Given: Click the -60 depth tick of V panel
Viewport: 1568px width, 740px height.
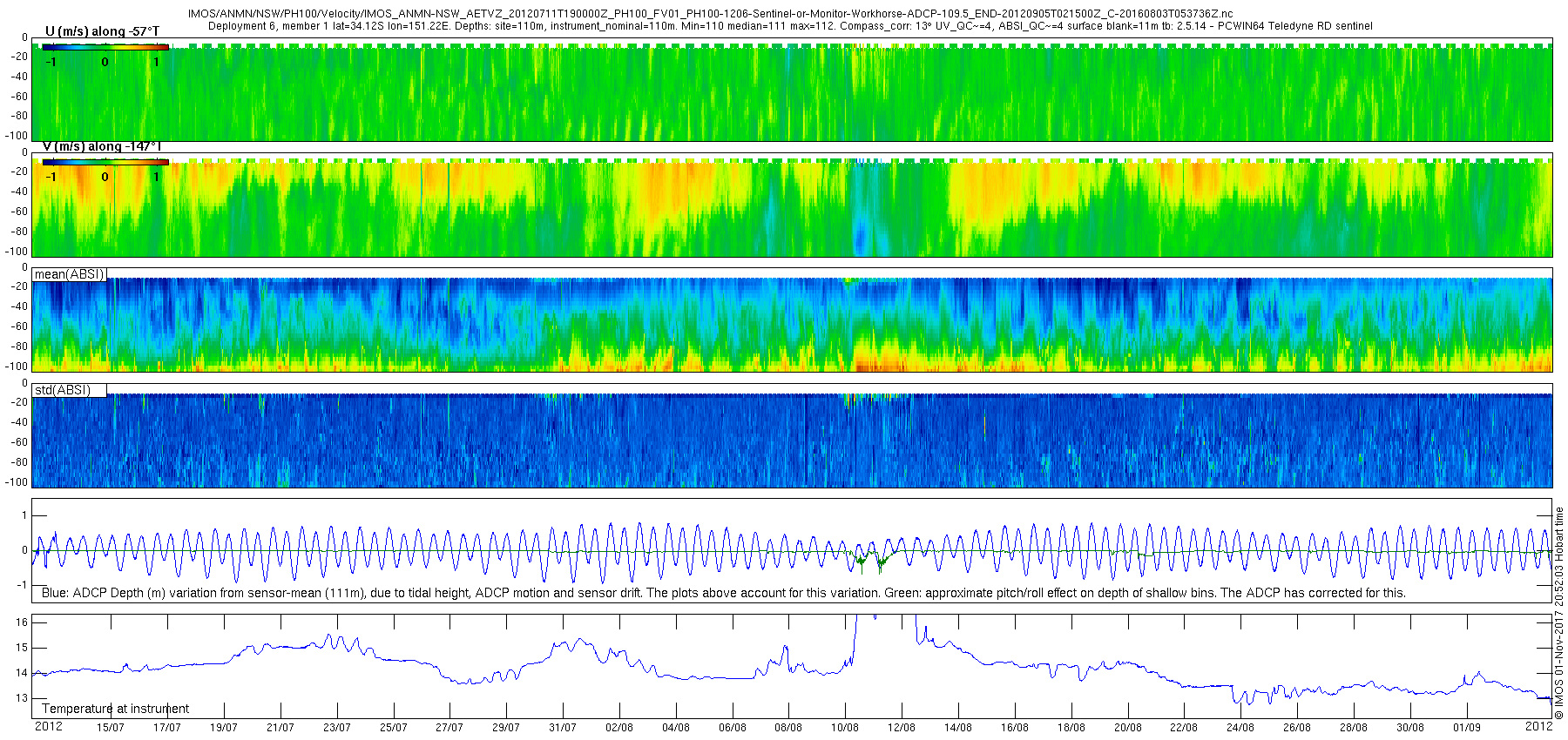Looking at the screenshot, I should (19, 212).
